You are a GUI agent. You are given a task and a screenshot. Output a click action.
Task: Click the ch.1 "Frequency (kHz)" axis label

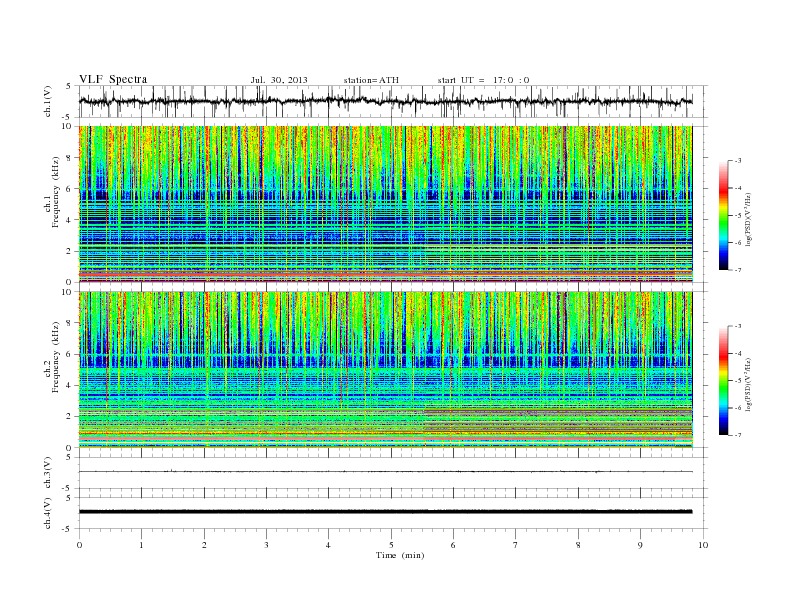tap(56, 191)
